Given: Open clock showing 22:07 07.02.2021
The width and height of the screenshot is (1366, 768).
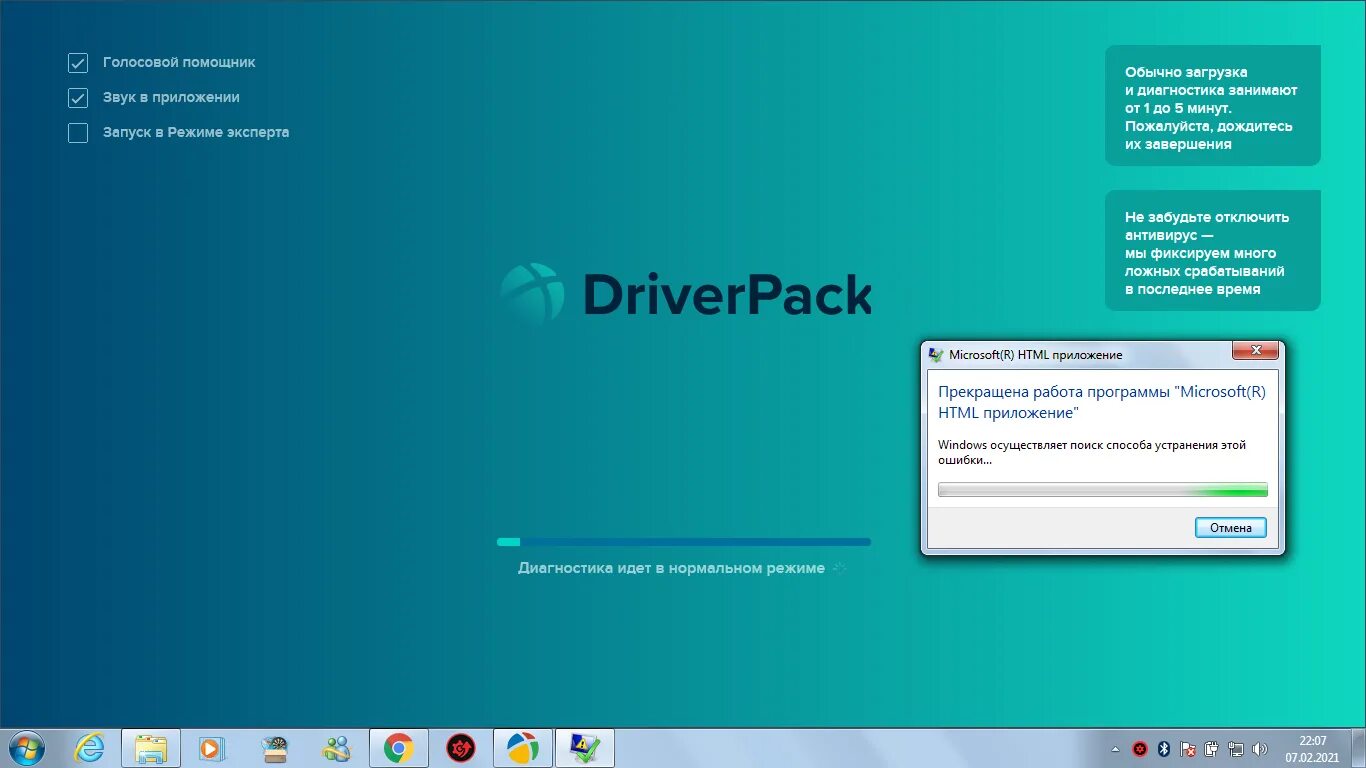Looking at the screenshot, I should click(x=1312, y=749).
